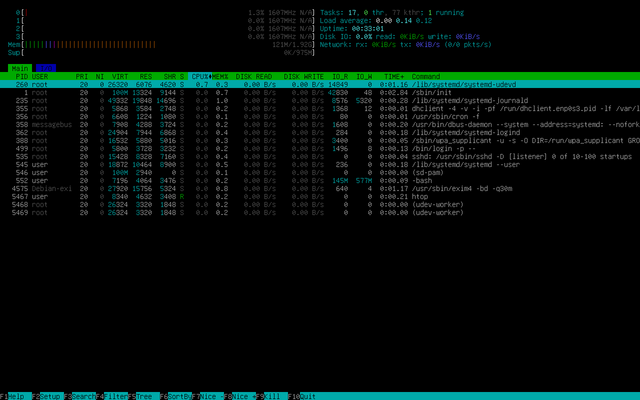Image resolution: width=640 pixels, height=400 pixels.
Task: Select the dbus-daemon process row
Action: point(320,124)
